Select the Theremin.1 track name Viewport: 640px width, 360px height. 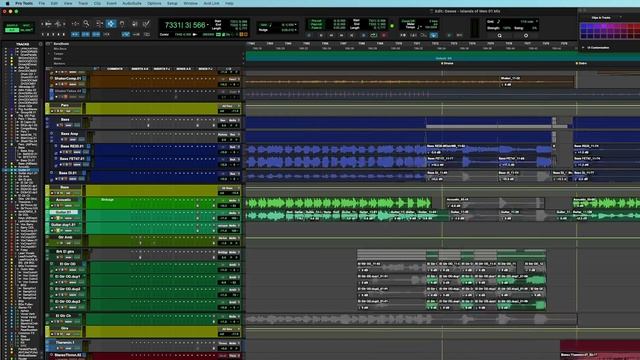64,342
